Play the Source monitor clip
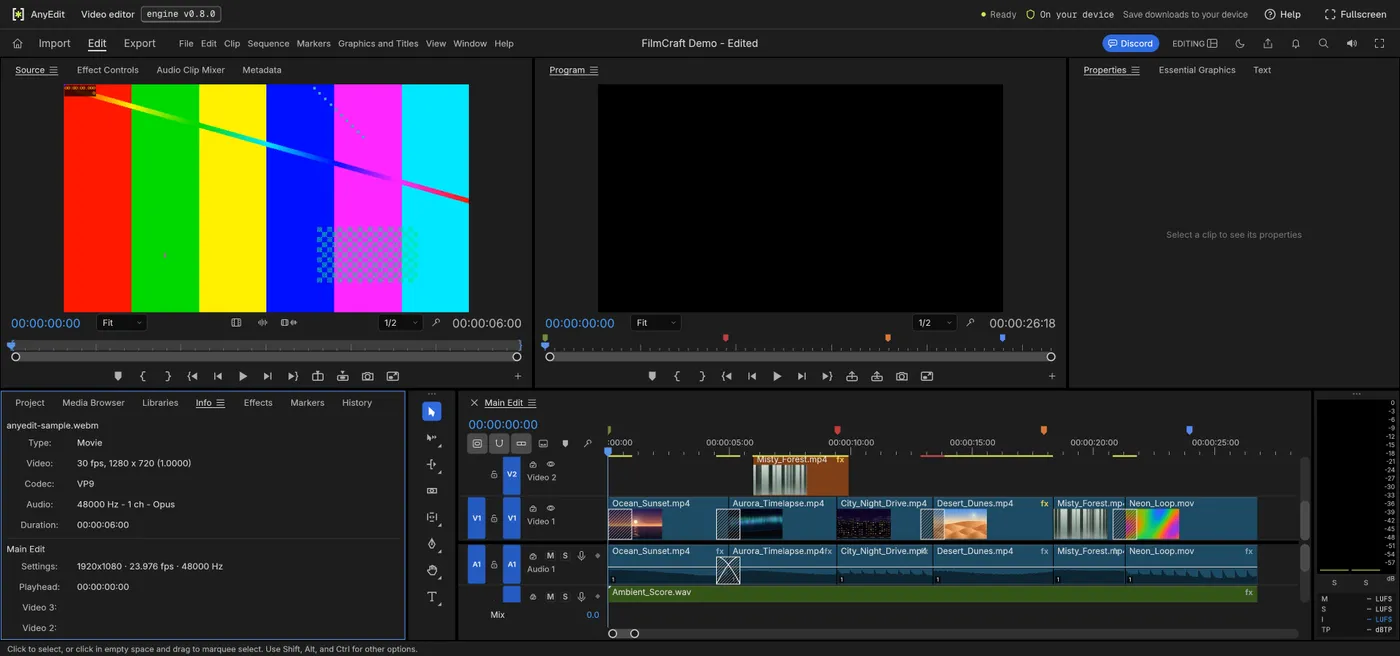 click(242, 376)
